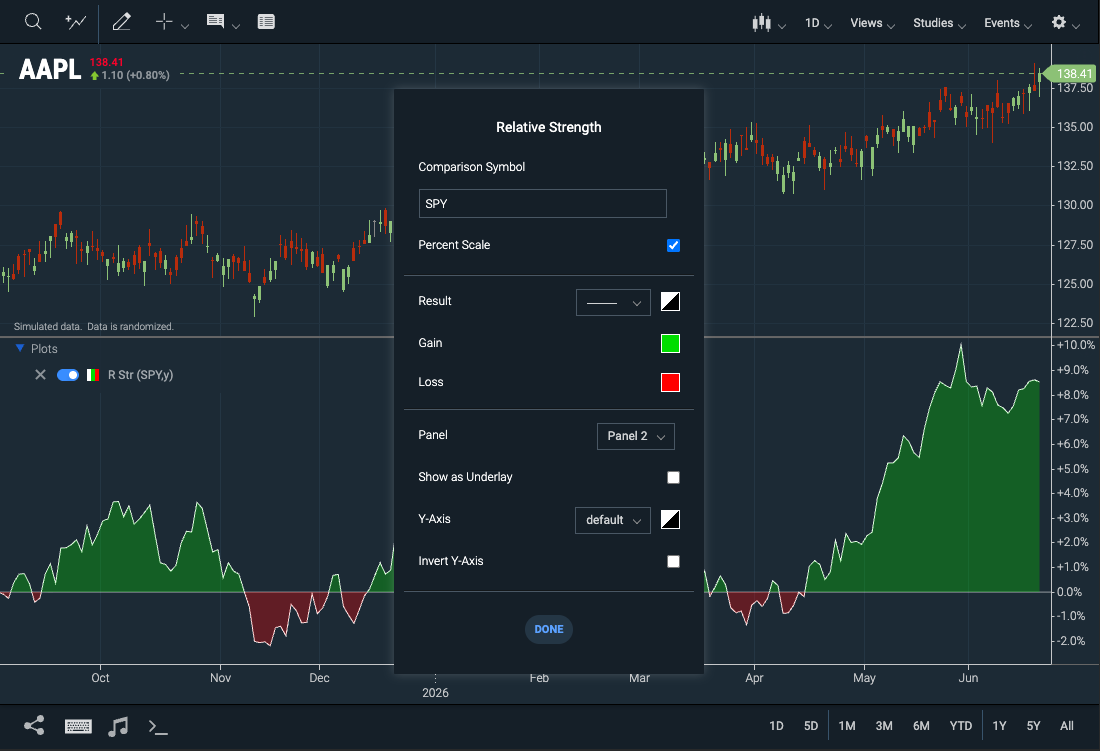Select the pencil drawing tool
1100x751 pixels.
point(121,22)
